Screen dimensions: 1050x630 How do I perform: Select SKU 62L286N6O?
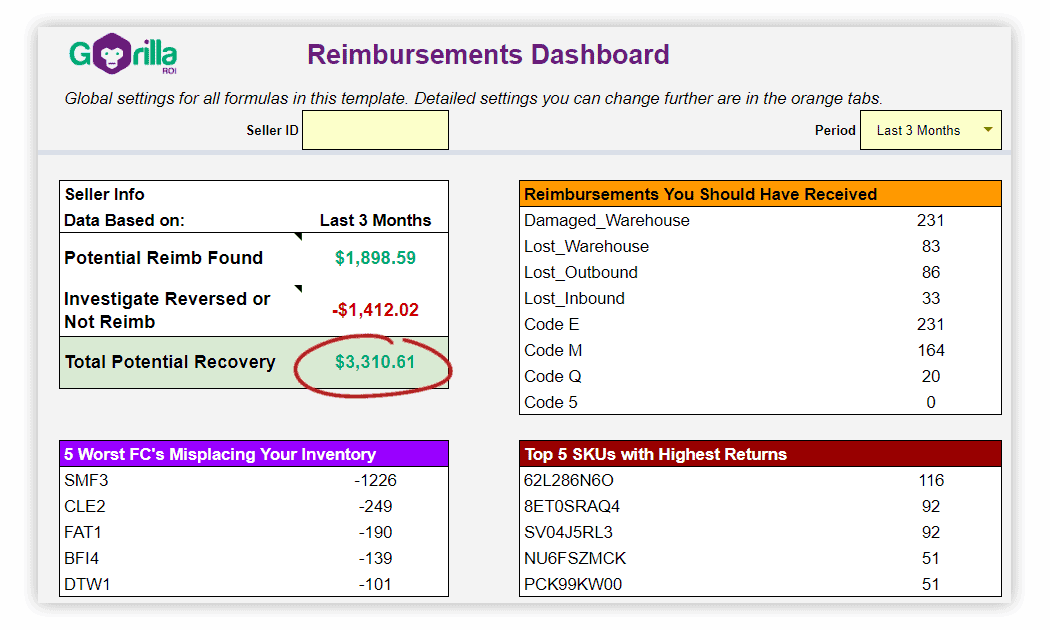click(x=570, y=480)
